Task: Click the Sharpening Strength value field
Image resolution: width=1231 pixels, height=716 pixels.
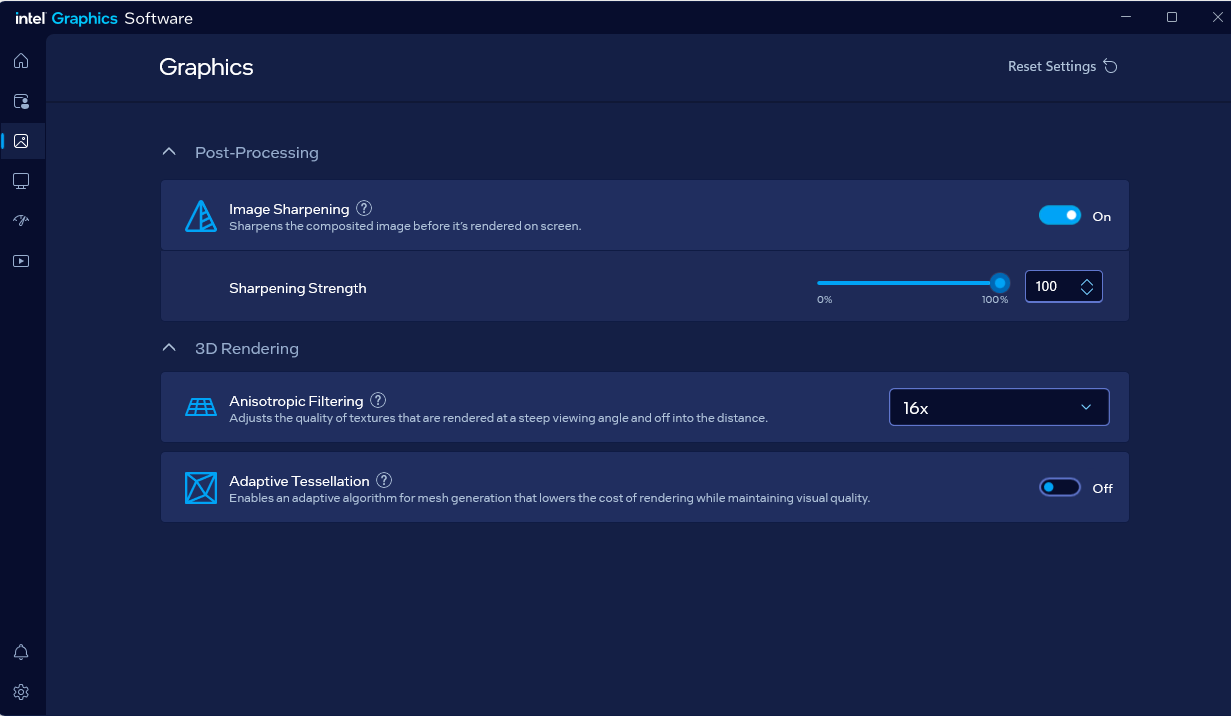Action: 1050,287
